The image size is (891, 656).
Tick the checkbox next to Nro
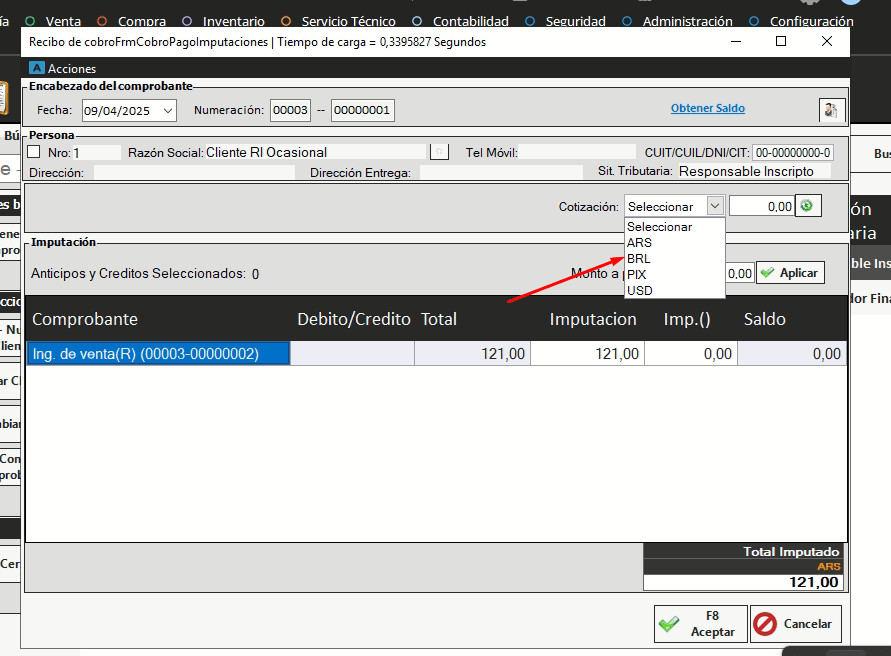(34, 152)
